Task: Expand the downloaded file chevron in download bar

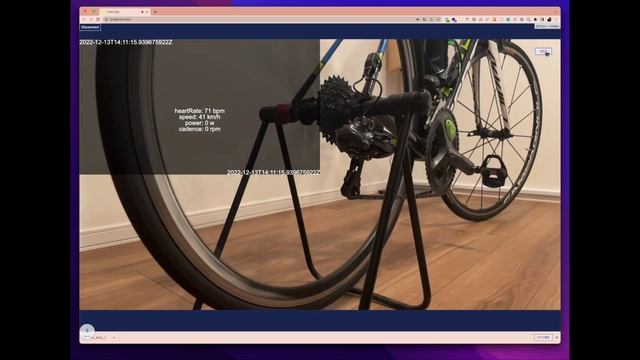Action: (x=114, y=338)
